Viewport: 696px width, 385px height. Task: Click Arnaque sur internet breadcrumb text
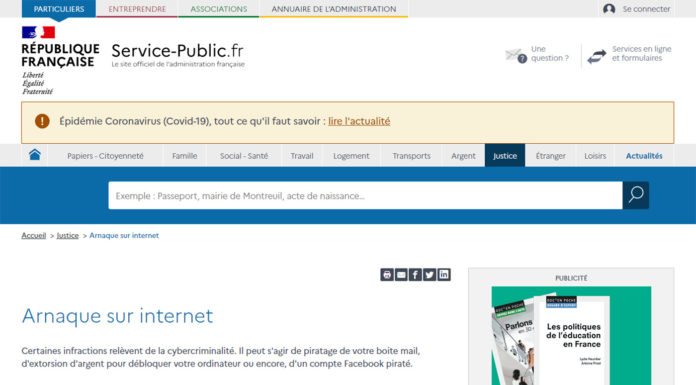[x=124, y=235]
